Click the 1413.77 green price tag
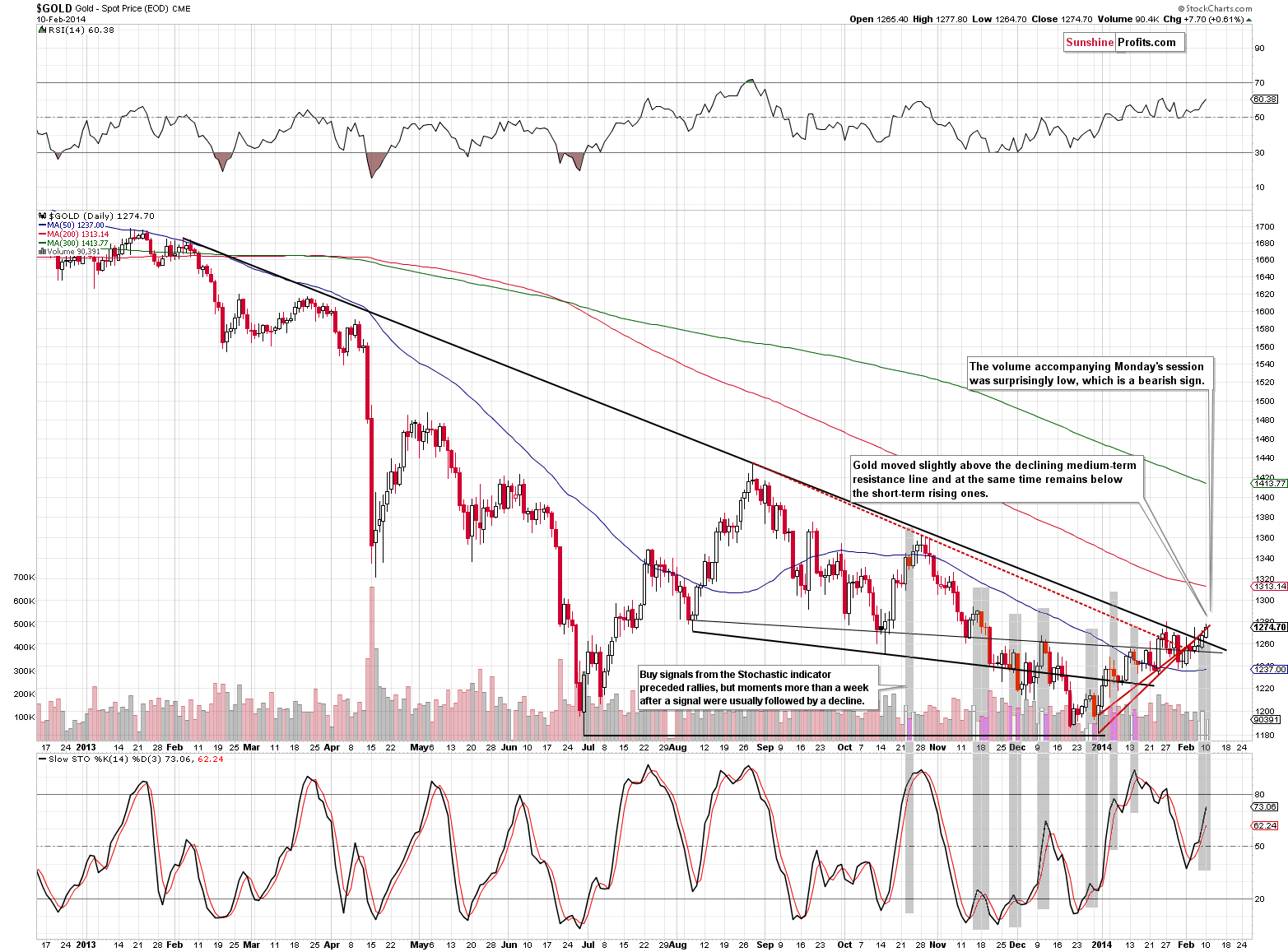The height and width of the screenshot is (952, 1288). pos(1269,484)
